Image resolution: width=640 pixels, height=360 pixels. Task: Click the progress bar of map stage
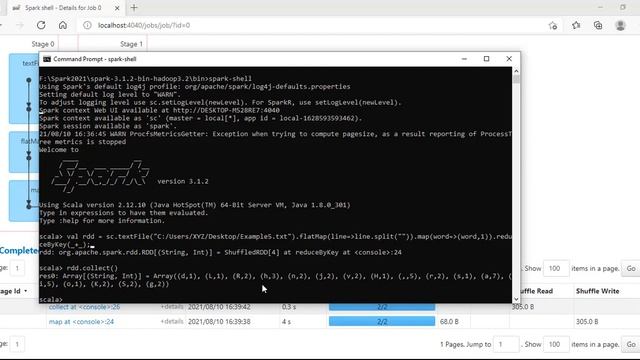(x=382, y=322)
